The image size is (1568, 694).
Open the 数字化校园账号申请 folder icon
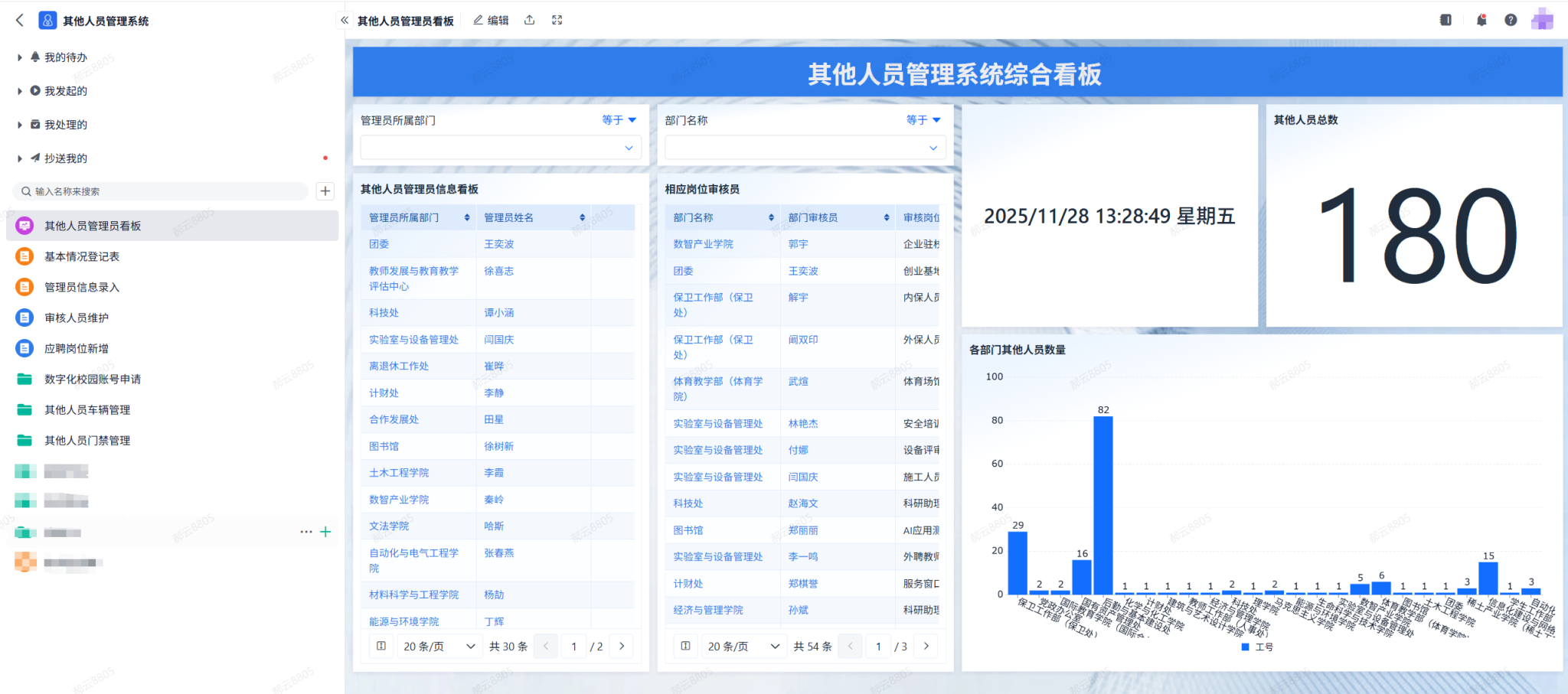[24, 379]
